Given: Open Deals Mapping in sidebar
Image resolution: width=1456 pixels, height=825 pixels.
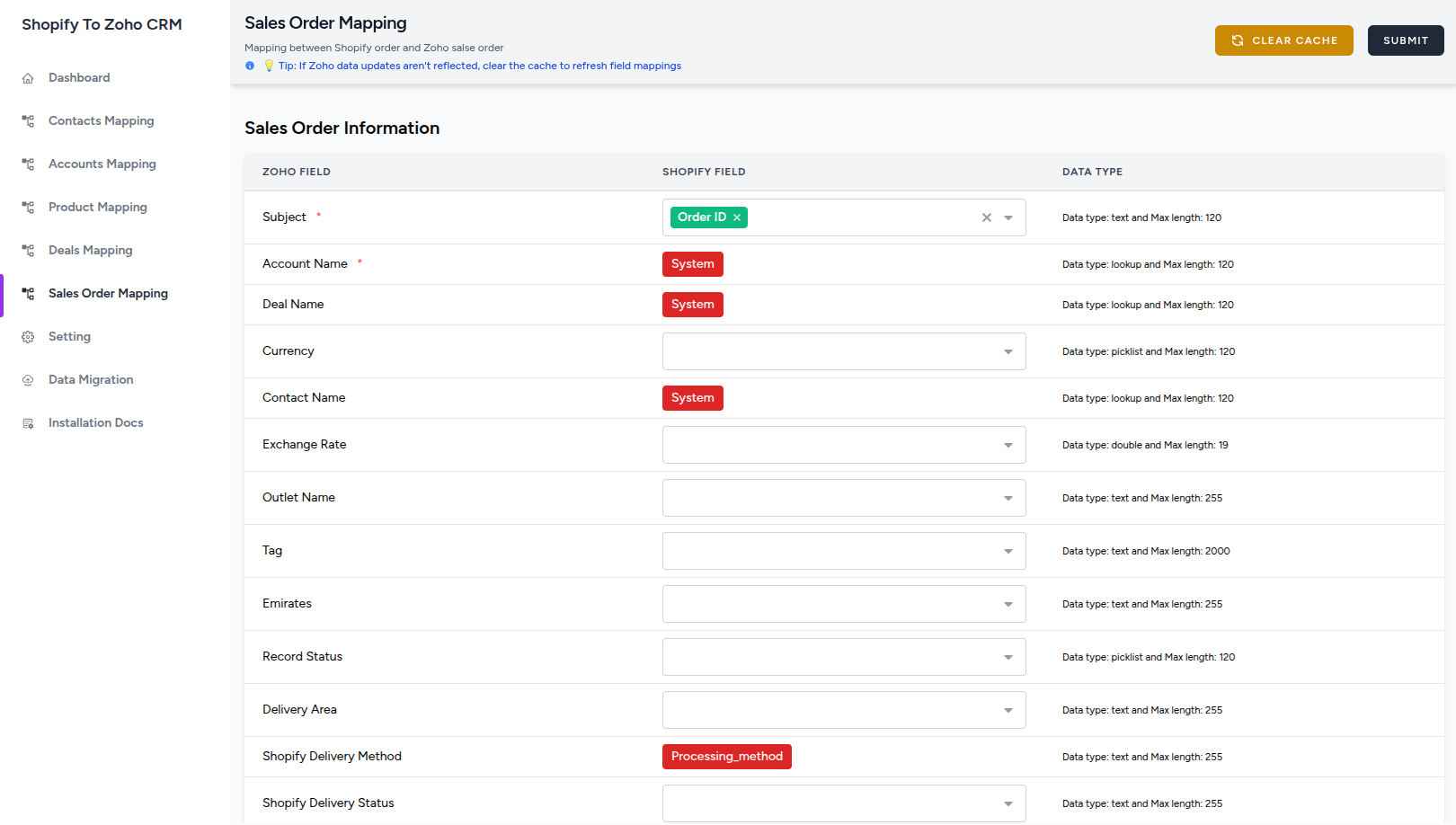Looking at the screenshot, I should point(90,250).
